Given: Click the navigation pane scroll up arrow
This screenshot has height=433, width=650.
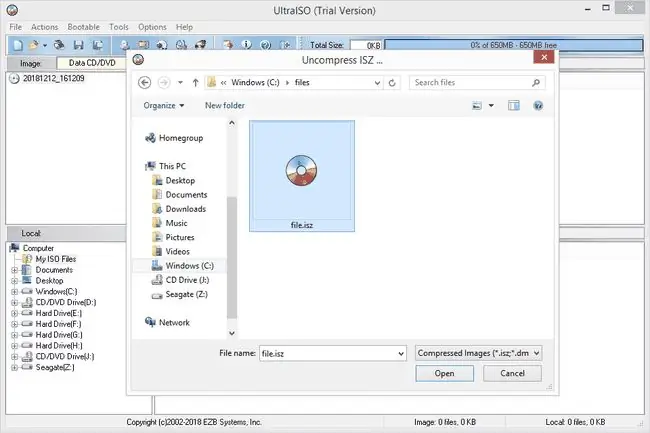Looking at the screenshot, I should [232, 123].
